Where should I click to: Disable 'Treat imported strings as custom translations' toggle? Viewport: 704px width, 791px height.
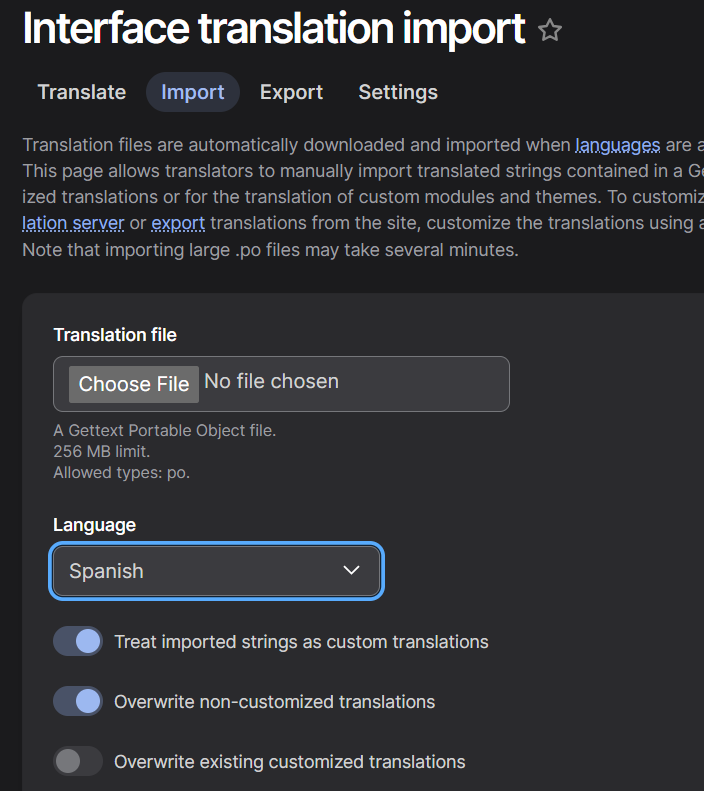[78, 642]
